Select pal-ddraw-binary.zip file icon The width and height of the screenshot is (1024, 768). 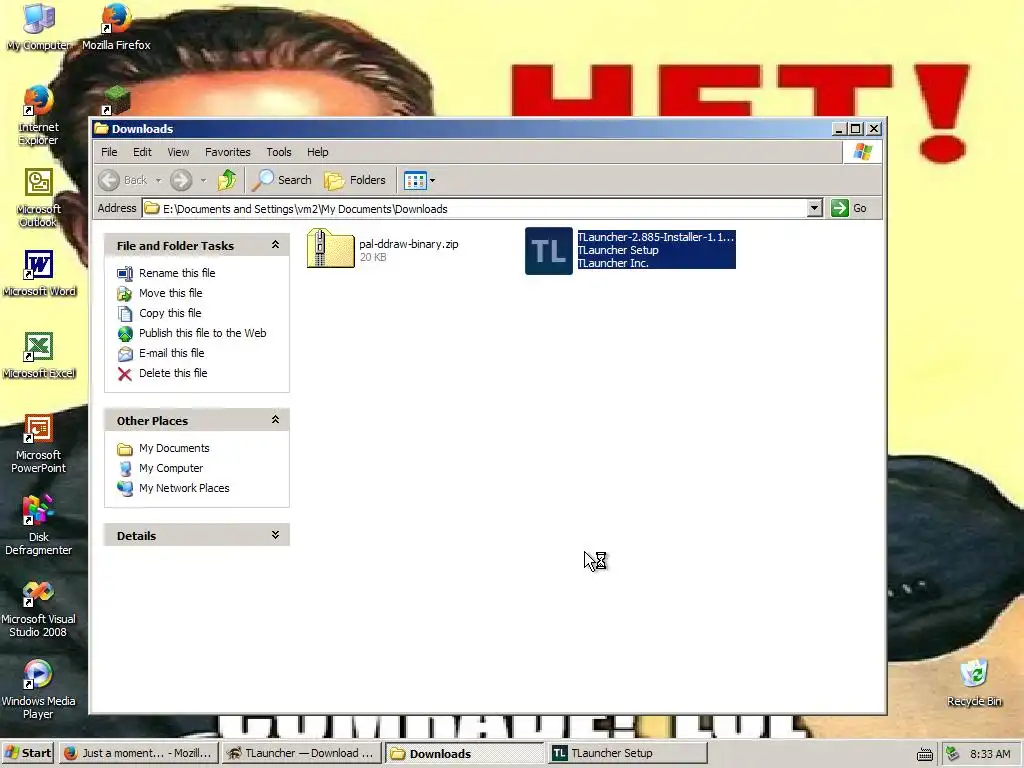click(330, 248)
